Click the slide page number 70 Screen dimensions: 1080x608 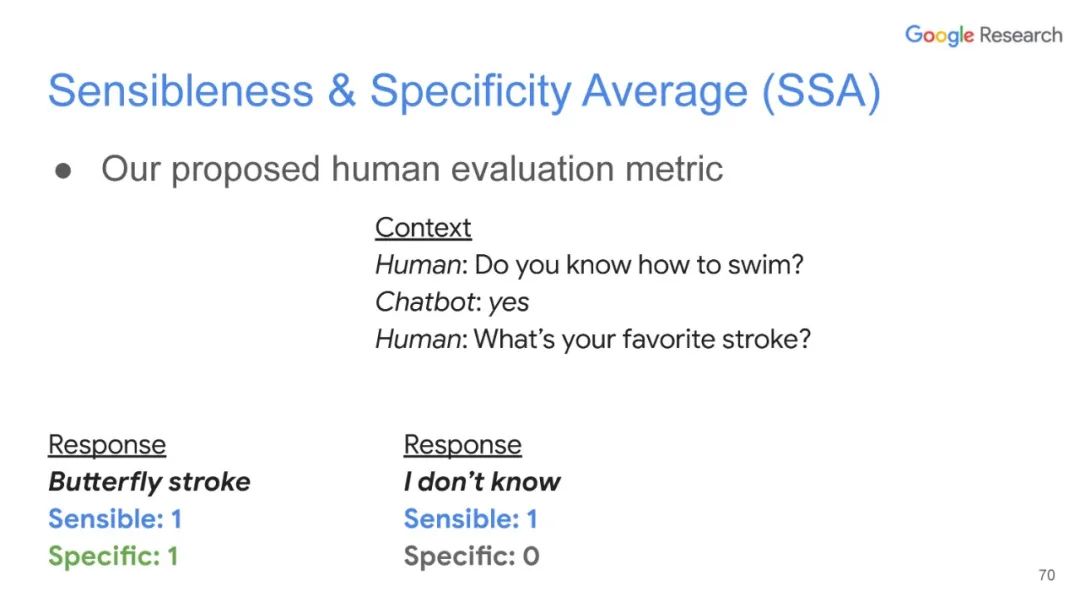[x=1046, y=575]
